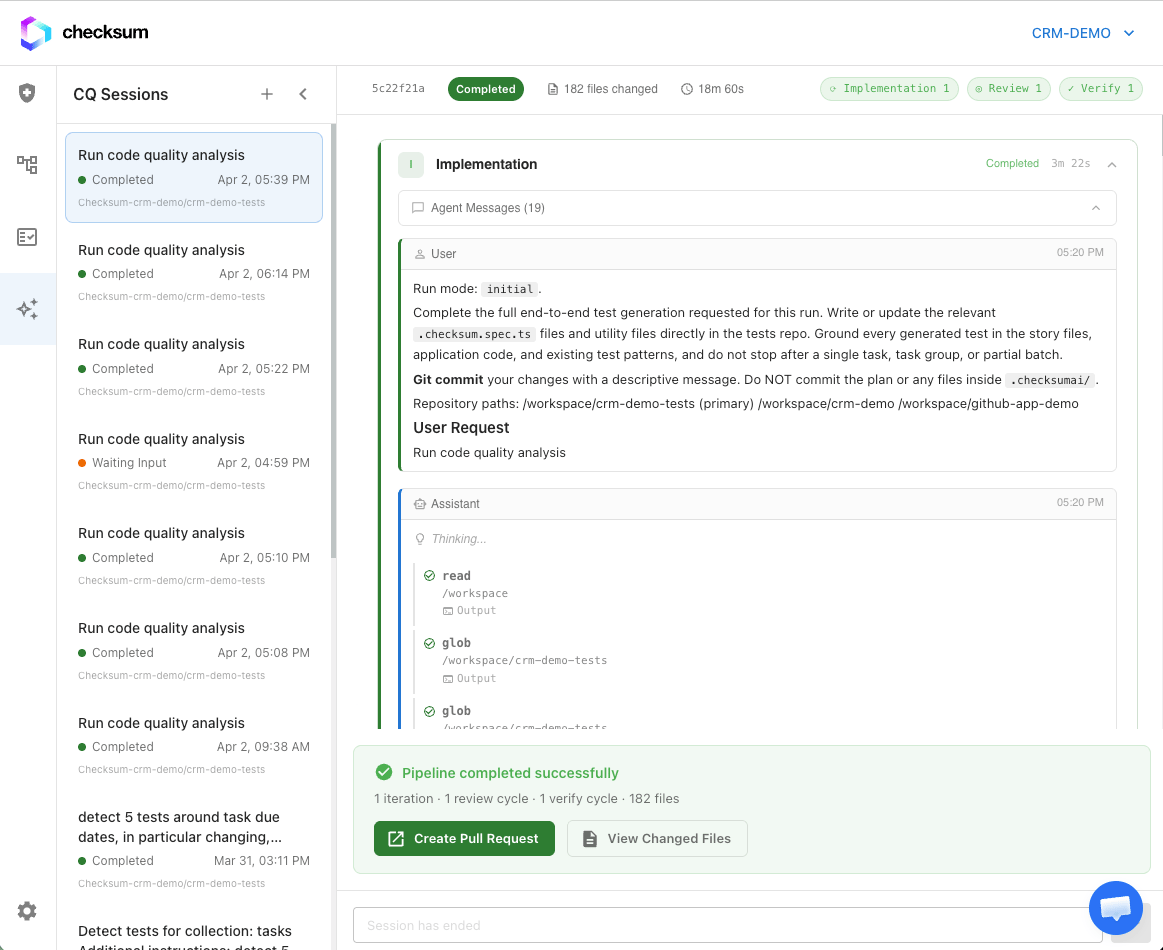Screen dimensions: 1163x950
Task: Click the commit hash 5c22f21a
Action: pos(398,88)
